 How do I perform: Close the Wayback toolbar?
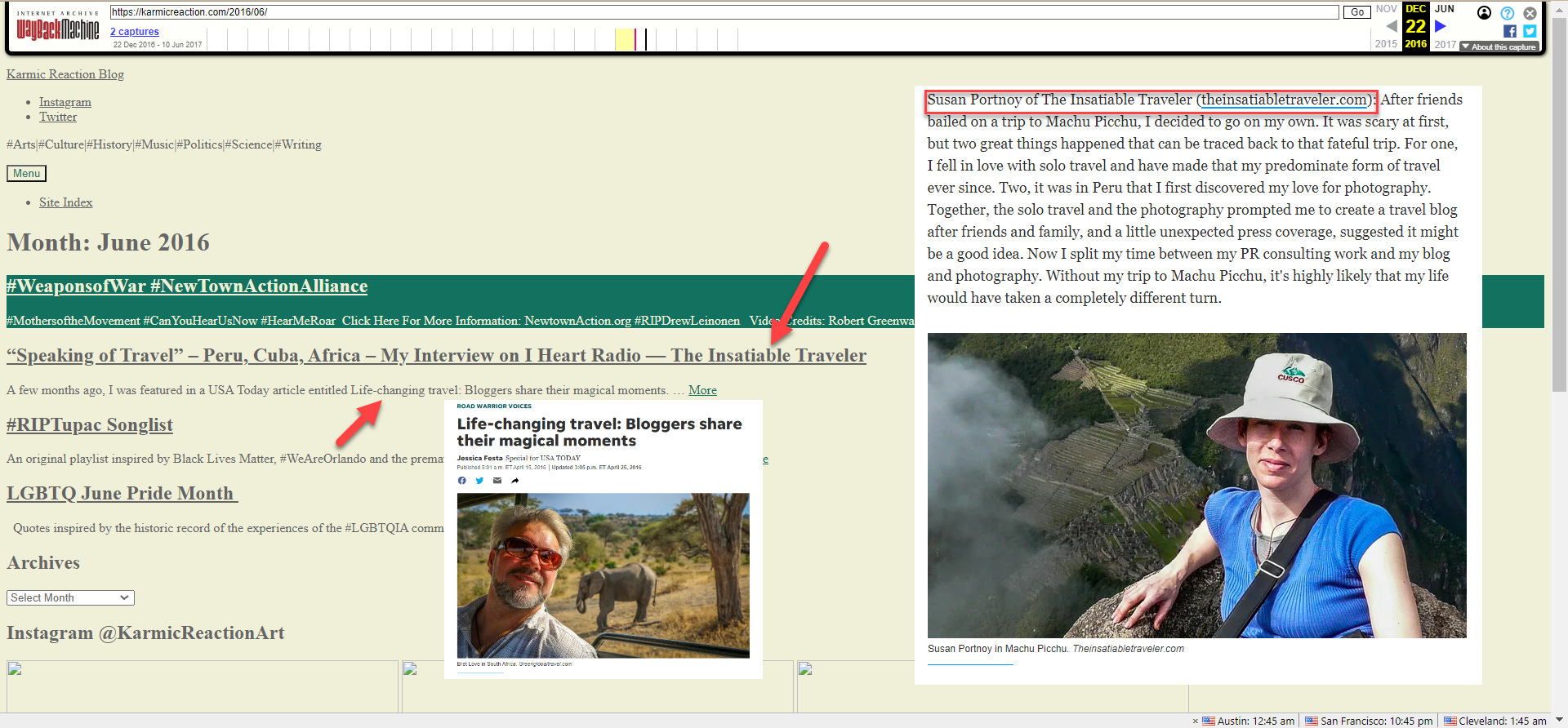click(x=1530, y=13)
